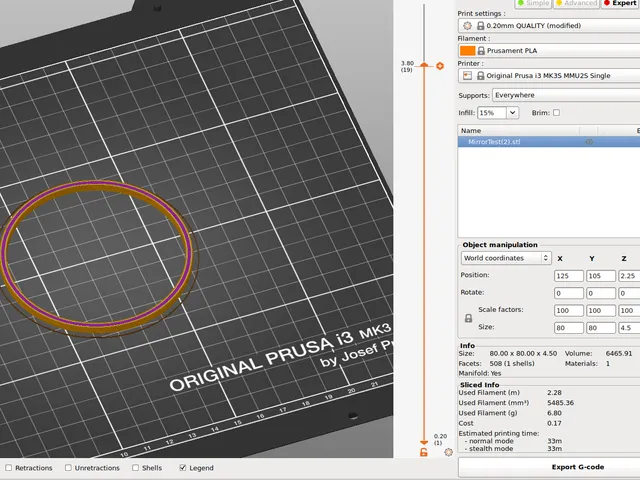
Task: Click the upper layer slider thumb at 3.80
Action: click(424, 65)
